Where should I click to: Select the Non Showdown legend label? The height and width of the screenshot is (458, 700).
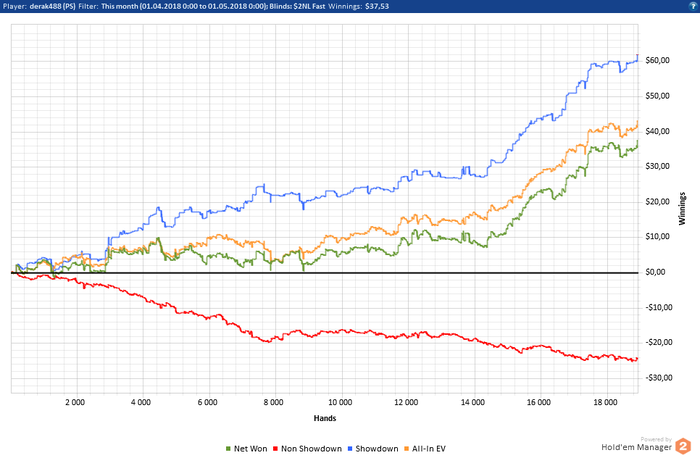point(311,449)
